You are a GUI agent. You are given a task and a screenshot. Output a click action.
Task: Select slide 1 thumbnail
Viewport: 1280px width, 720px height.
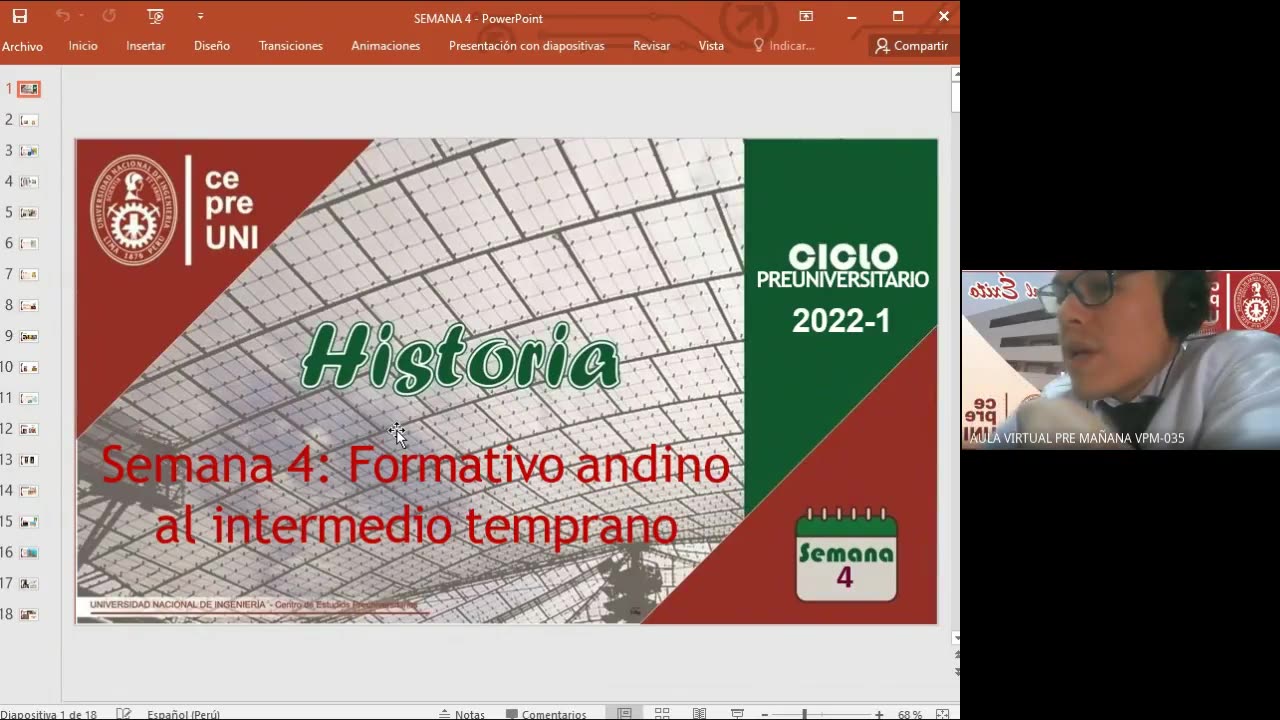tap(29, 89)
